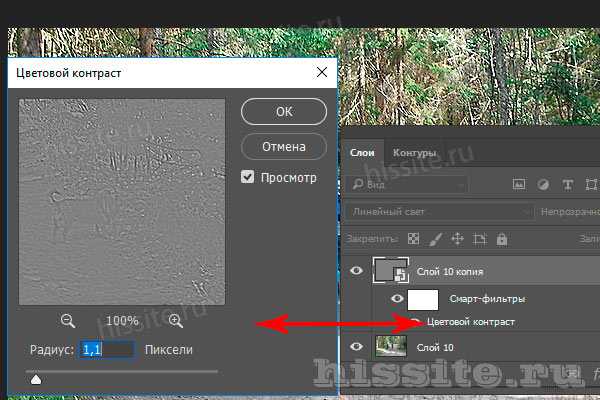600x400 pixels.
Task: Click the Радиус slider handle
Action: (36, 379)
